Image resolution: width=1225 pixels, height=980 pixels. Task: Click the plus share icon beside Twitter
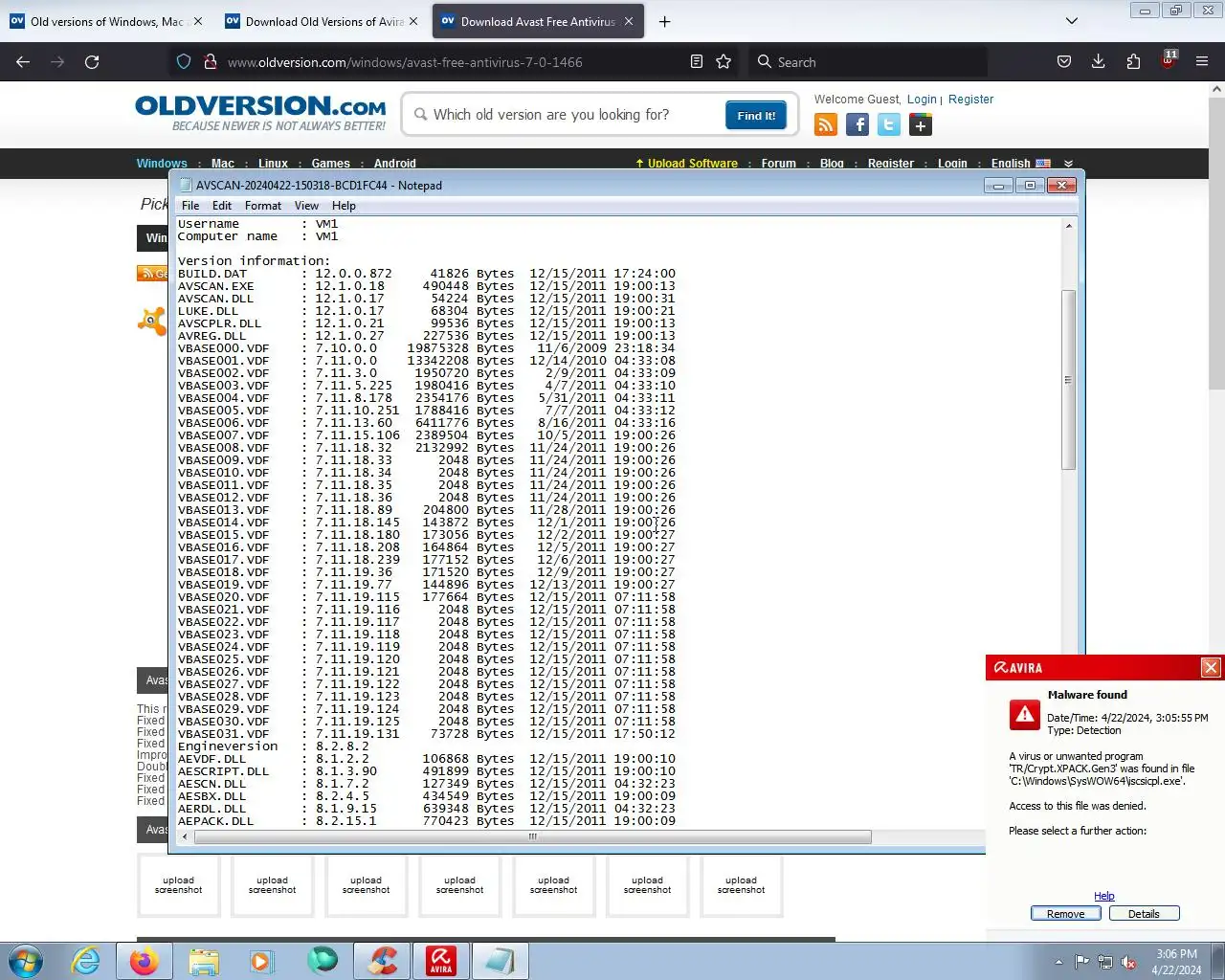[921, 124]
